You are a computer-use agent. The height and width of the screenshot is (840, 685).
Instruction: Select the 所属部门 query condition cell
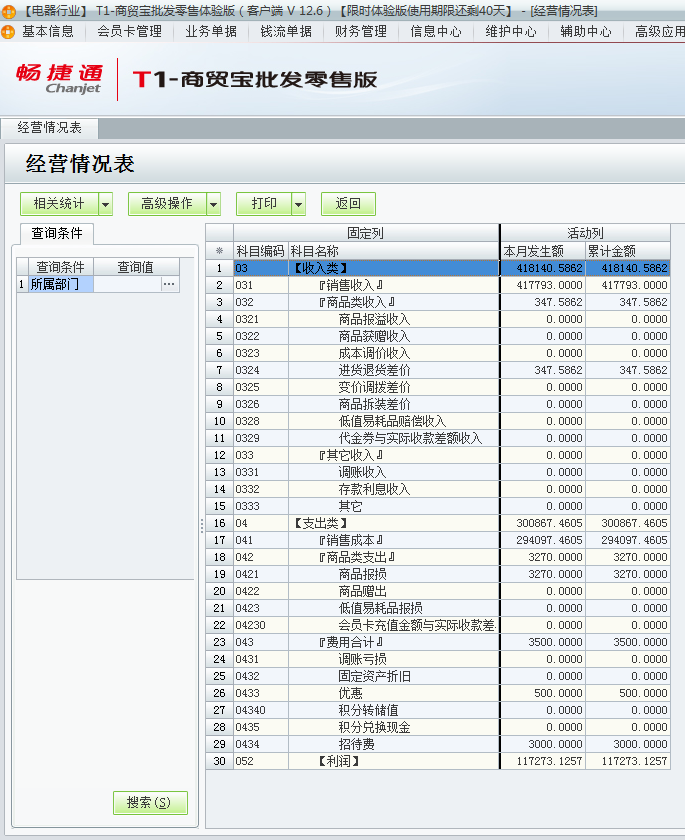click(61, 284)
